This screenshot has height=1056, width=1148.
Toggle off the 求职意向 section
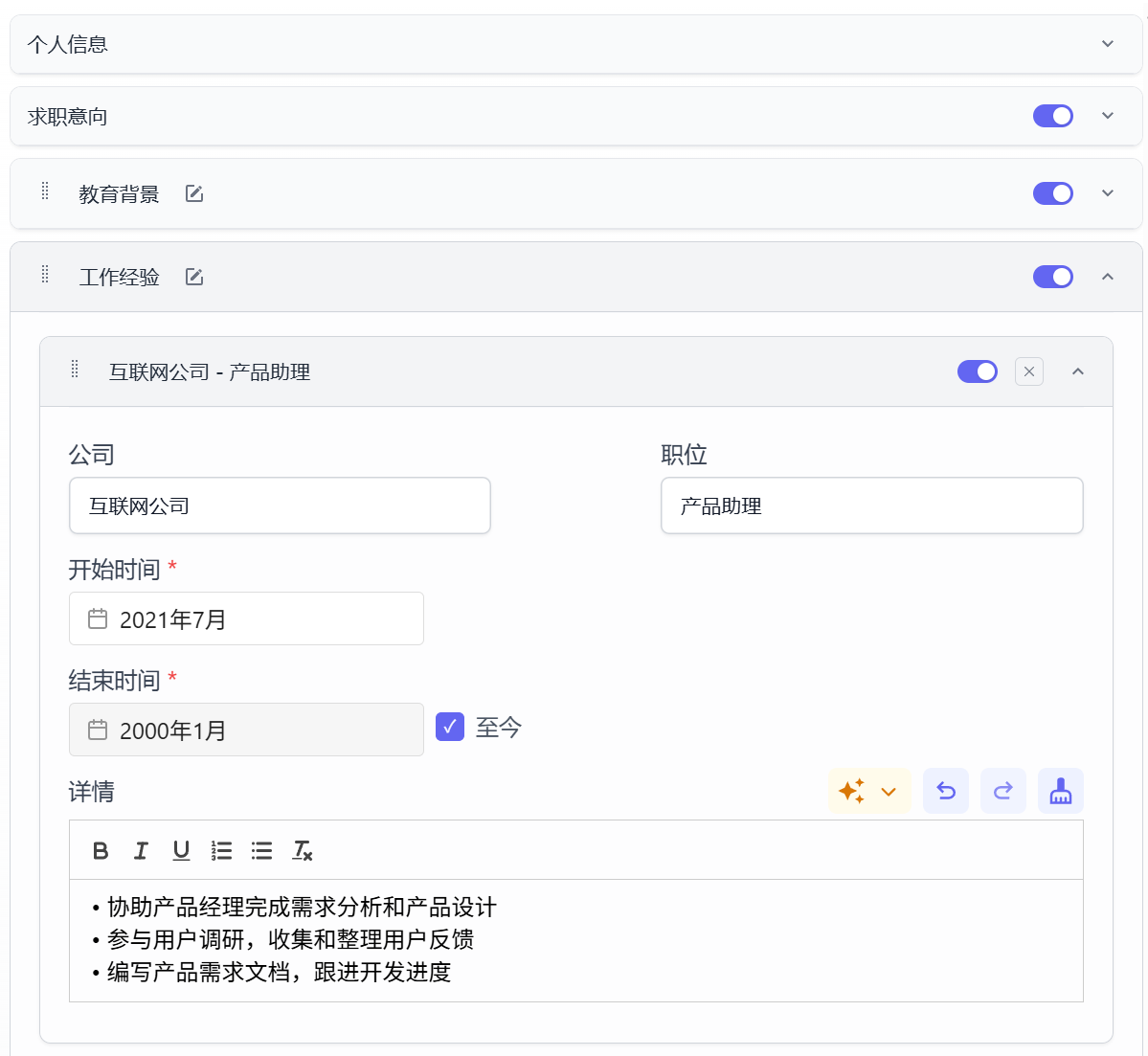1053,116
